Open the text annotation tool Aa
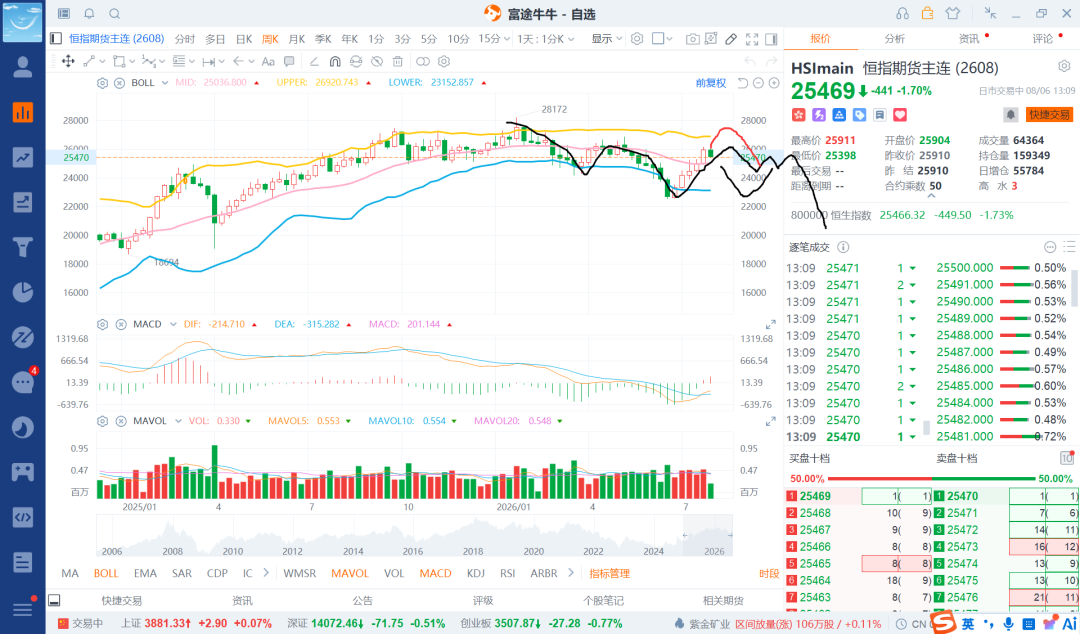1080x634 pixels. point(268,61)
